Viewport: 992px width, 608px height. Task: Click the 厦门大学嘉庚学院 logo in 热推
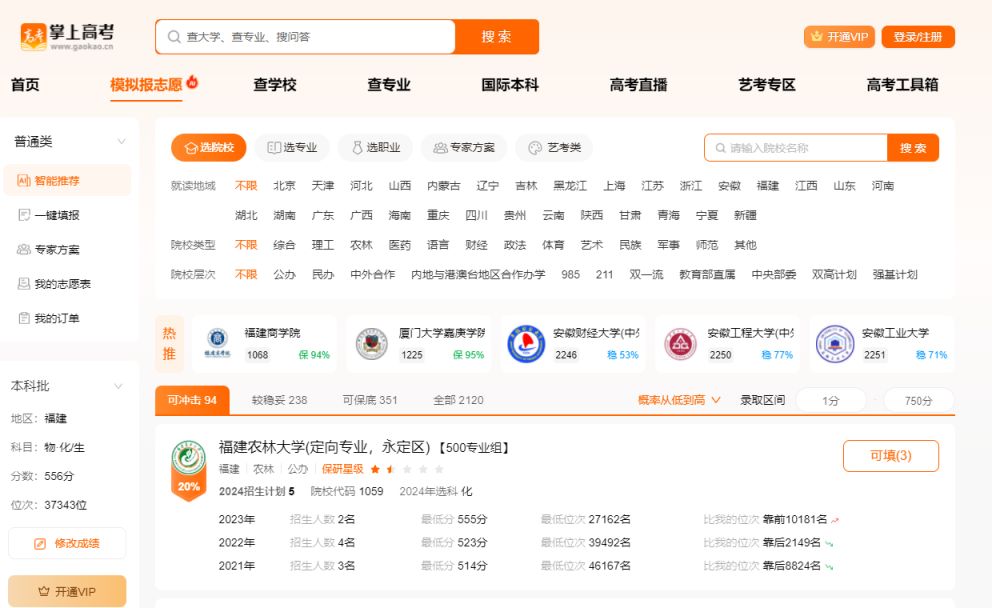pos(371,344)
